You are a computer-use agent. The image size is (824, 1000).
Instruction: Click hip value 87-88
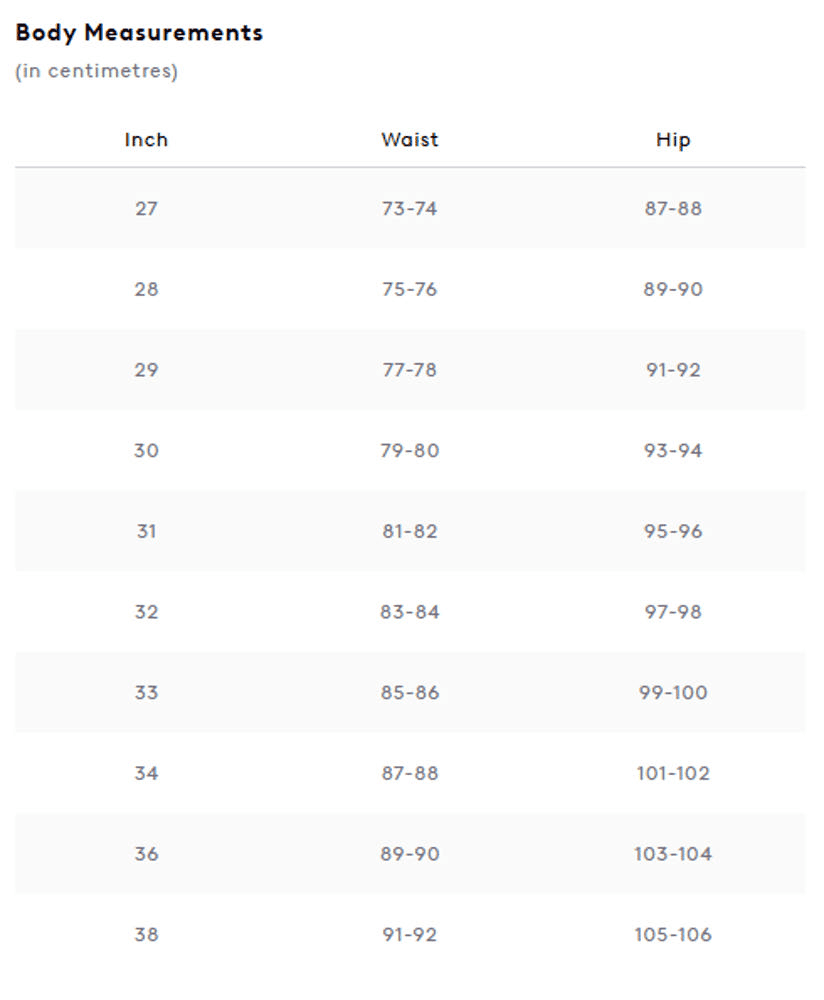(x=673, y=209)
